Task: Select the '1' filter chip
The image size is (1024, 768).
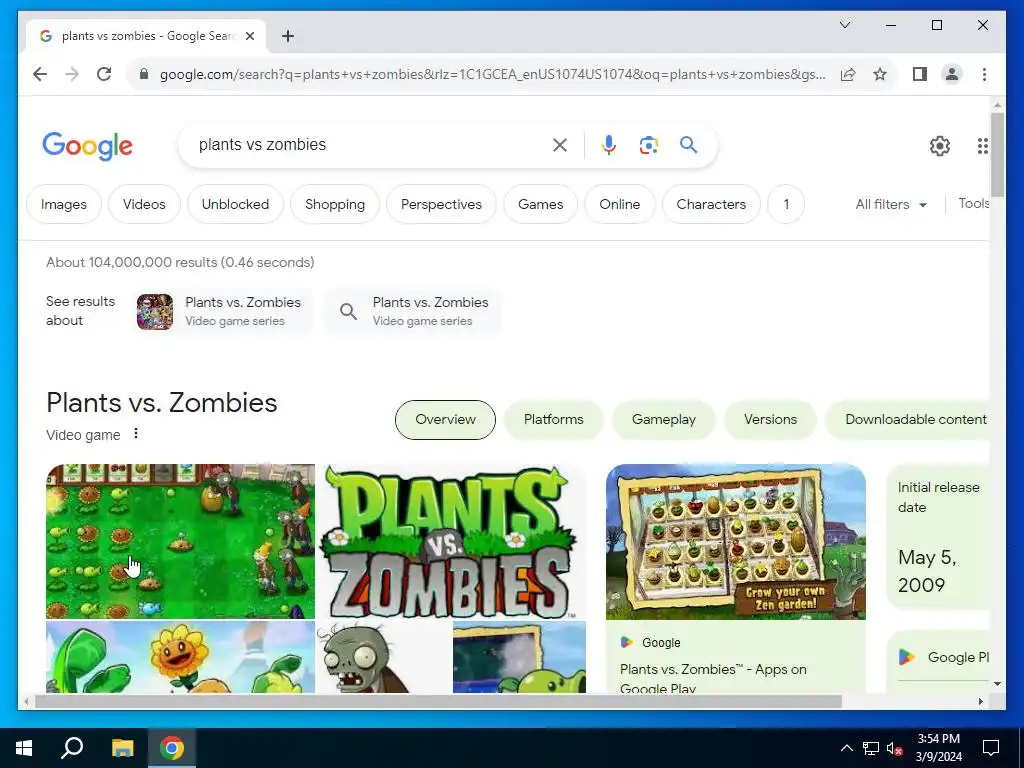Action: click(x=786, y=204)
